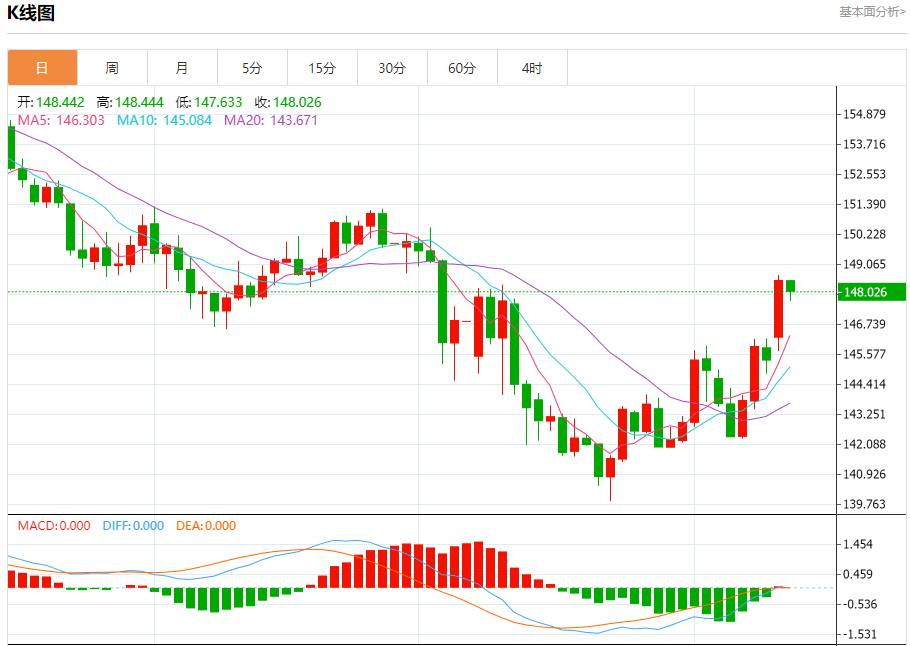Image resolution: width=910 pixels, height=646 pixels.
Task: Click the 154.879 price axis label
Action: click(864, 114)
